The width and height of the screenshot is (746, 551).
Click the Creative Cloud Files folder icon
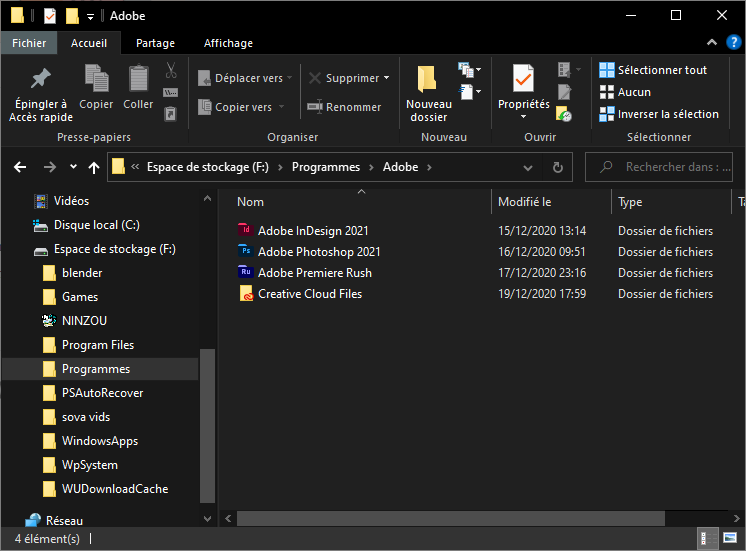[x=246, y=294]
